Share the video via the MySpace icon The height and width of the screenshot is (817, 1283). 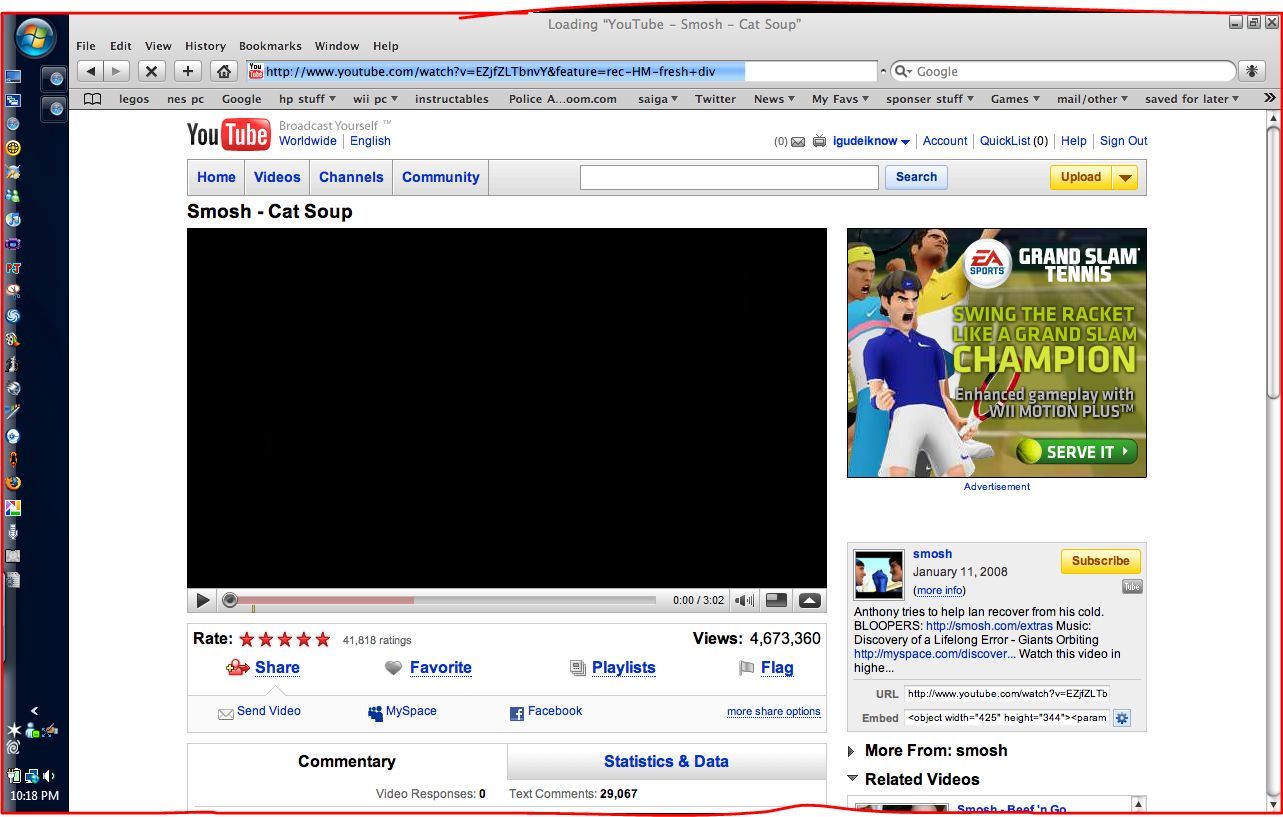[x=375, y=712]
